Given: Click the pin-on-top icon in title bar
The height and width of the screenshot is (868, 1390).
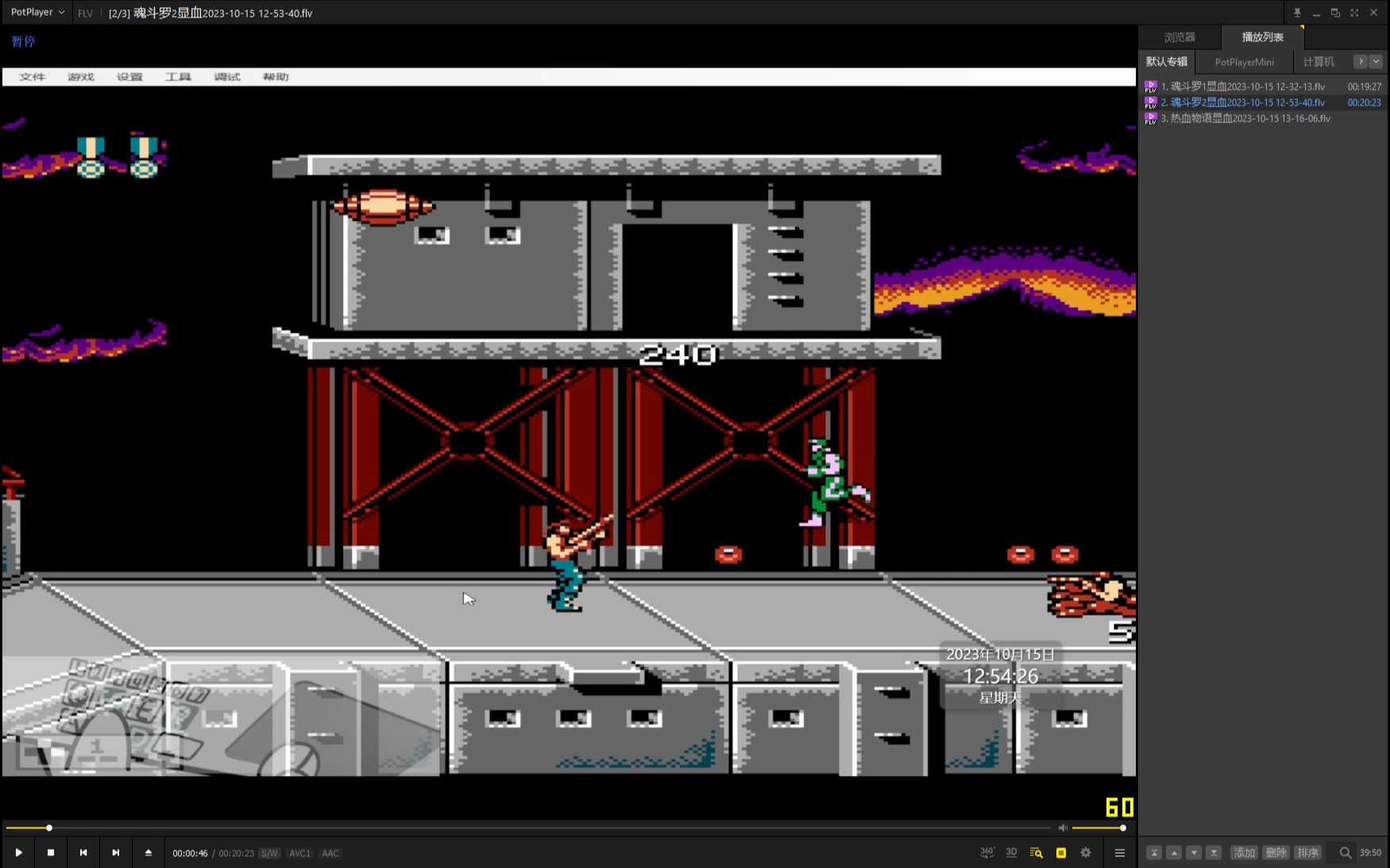Looking at the screenshot, I should tap(1297, 13).
